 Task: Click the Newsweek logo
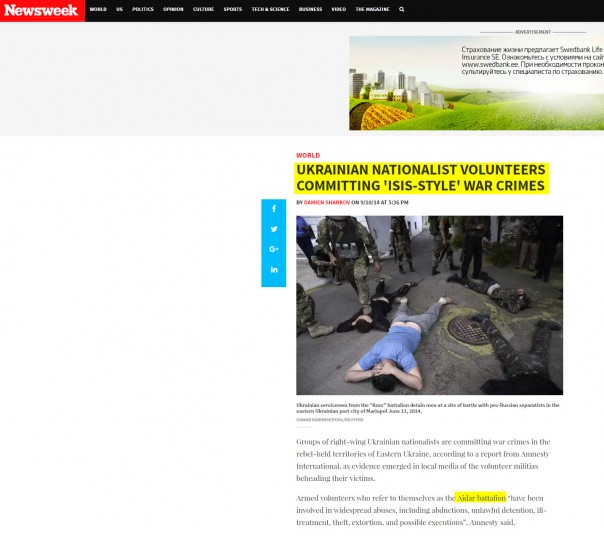tap(41, 10)
